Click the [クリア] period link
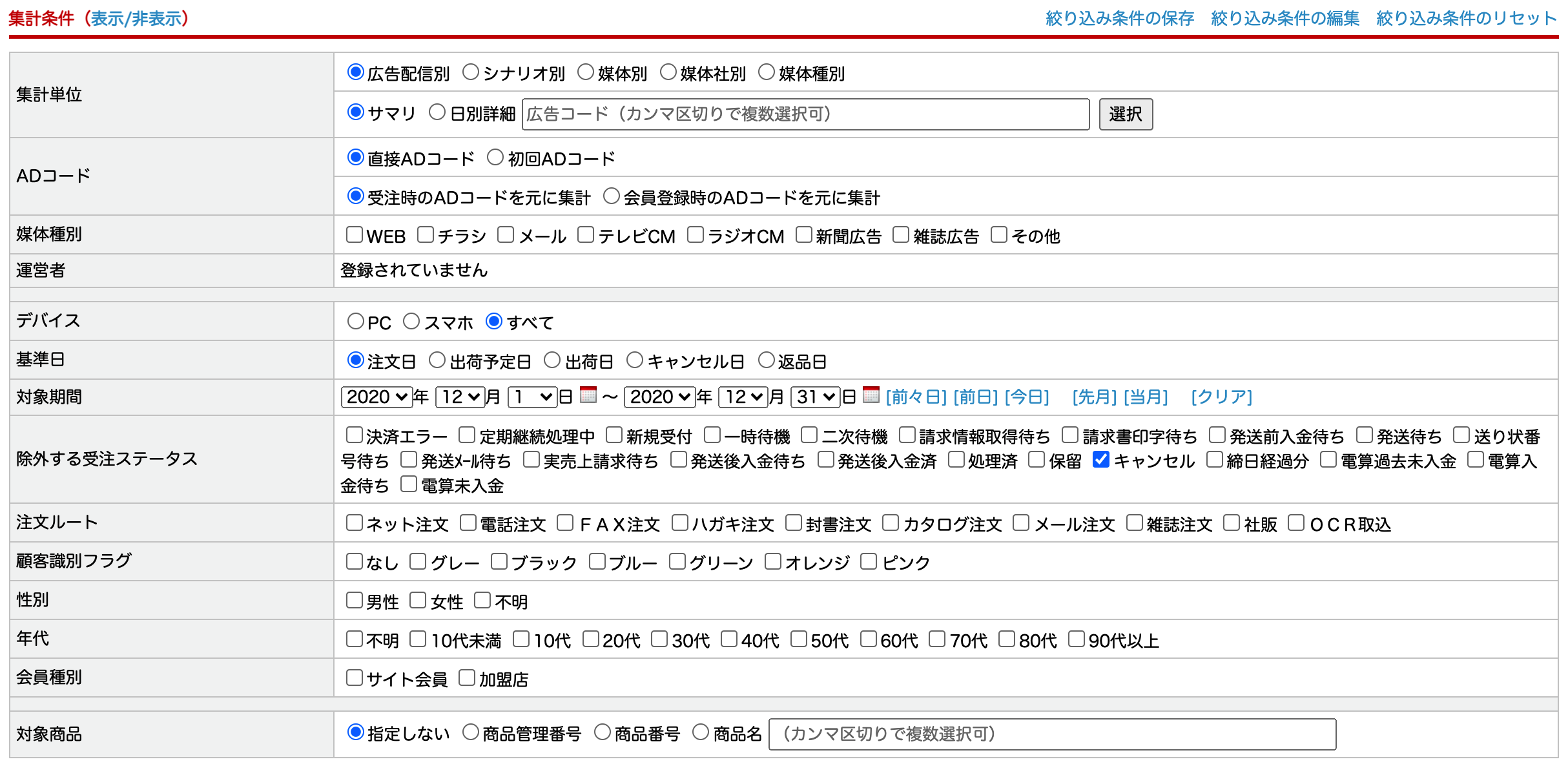This screenshot has height=766, width=1568. (x=1221, y=397)
